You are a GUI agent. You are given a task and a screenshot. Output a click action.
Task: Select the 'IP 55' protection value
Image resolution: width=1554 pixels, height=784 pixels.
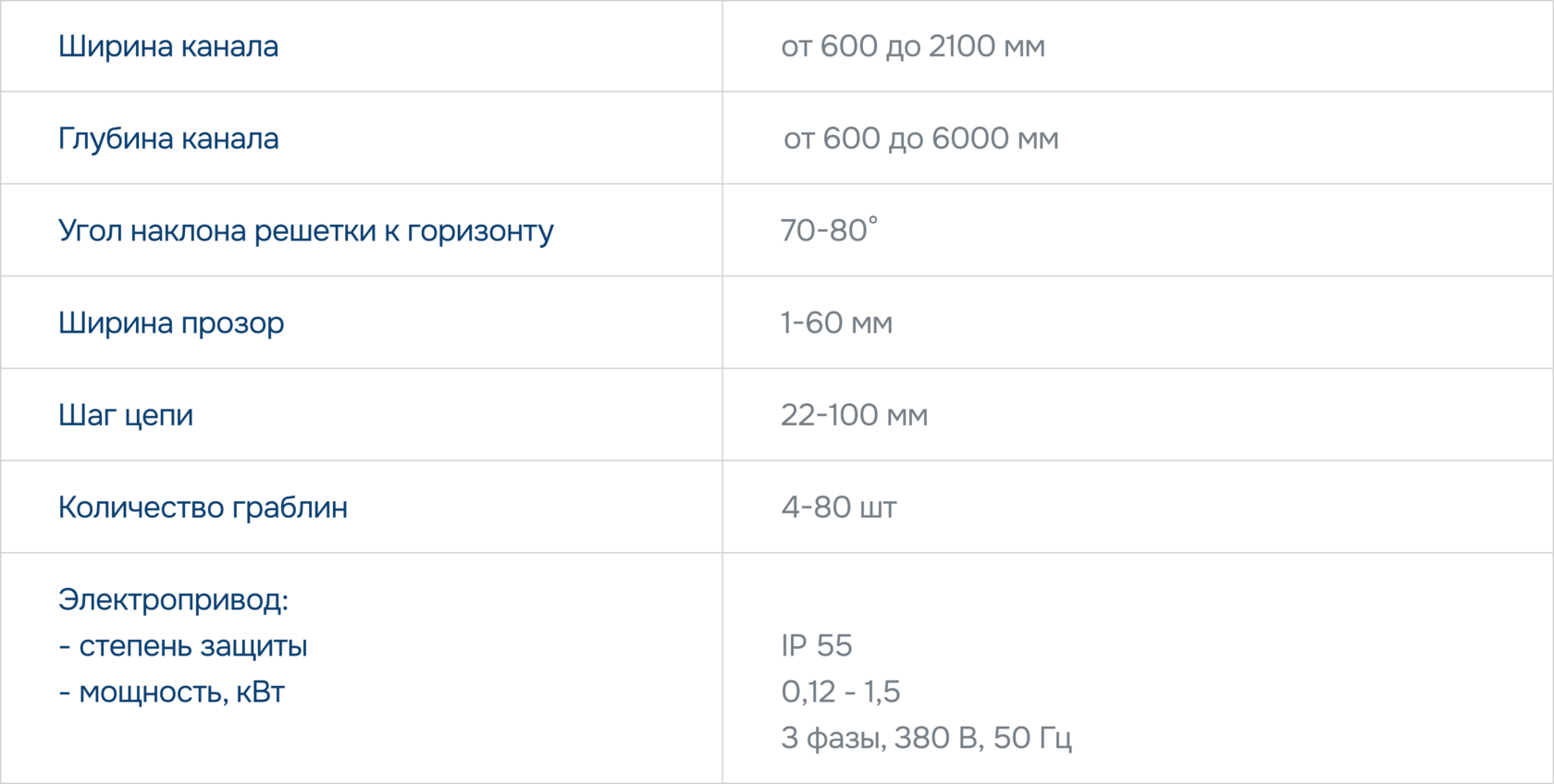[x=817, y=646]
